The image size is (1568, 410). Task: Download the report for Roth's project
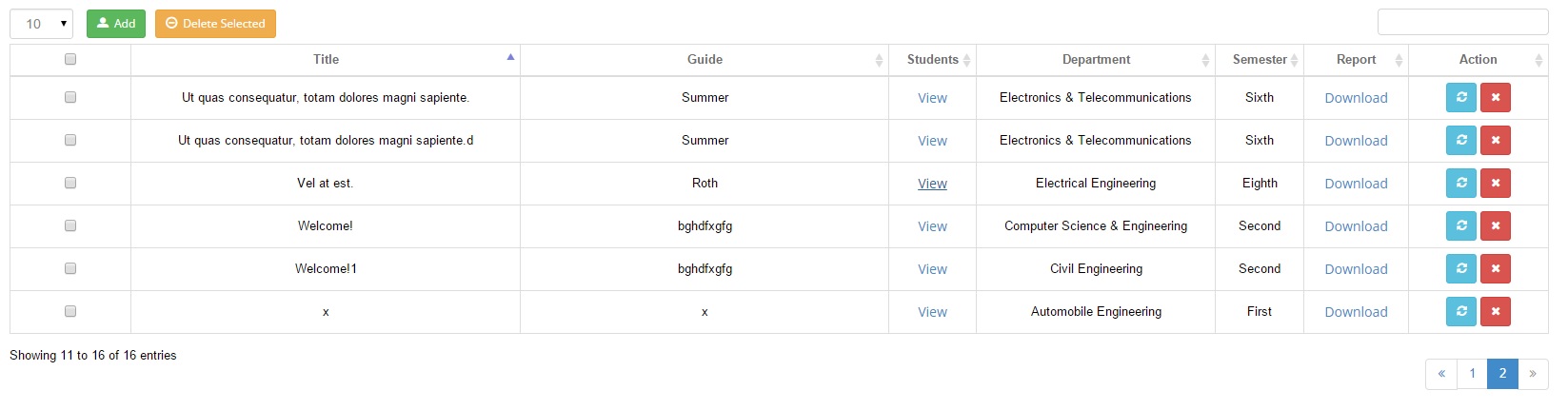click(1356, 184)
